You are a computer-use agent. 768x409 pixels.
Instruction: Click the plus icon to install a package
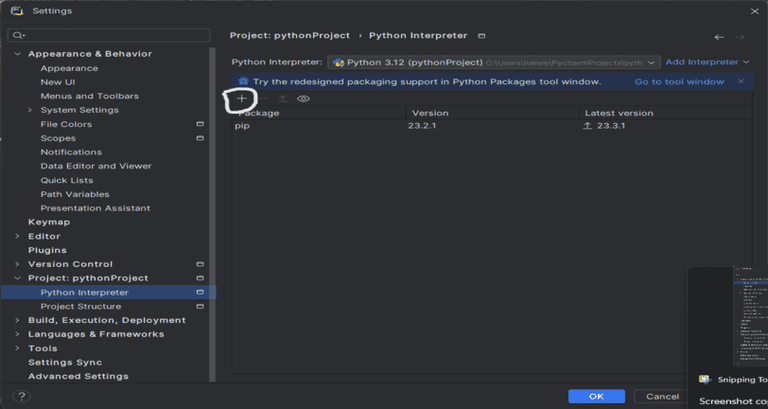click(241, 98)
